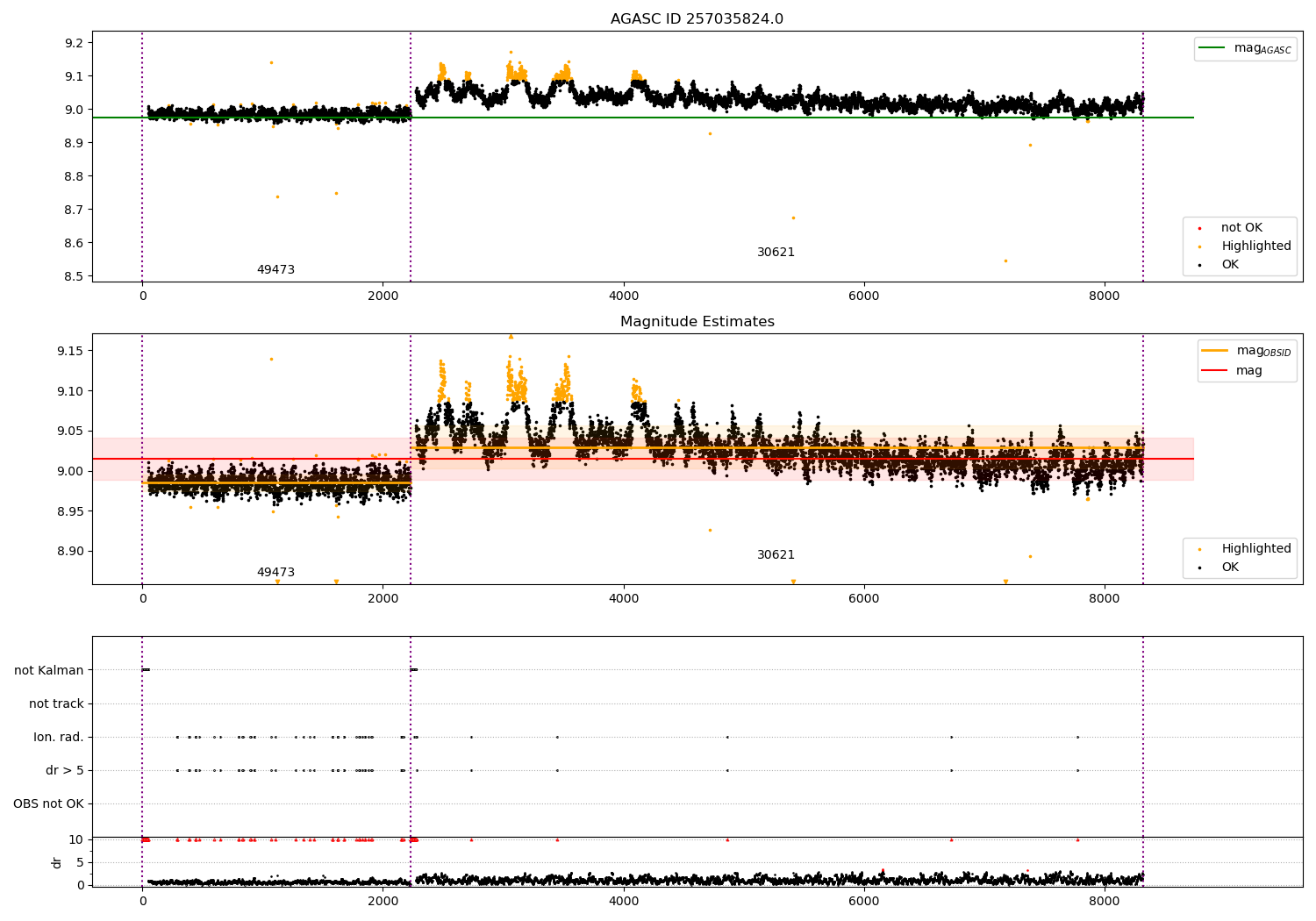
Task: Click the "8.90" y-axis tick label
Action: [x=71, y=552]
